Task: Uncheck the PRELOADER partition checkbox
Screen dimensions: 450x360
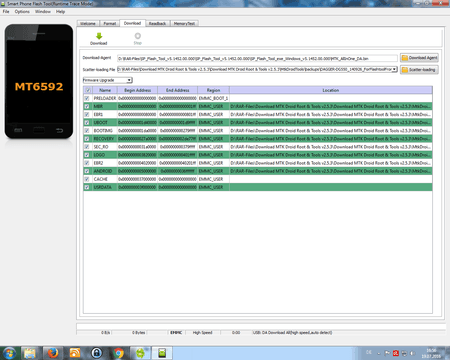Action: (87, 98)
